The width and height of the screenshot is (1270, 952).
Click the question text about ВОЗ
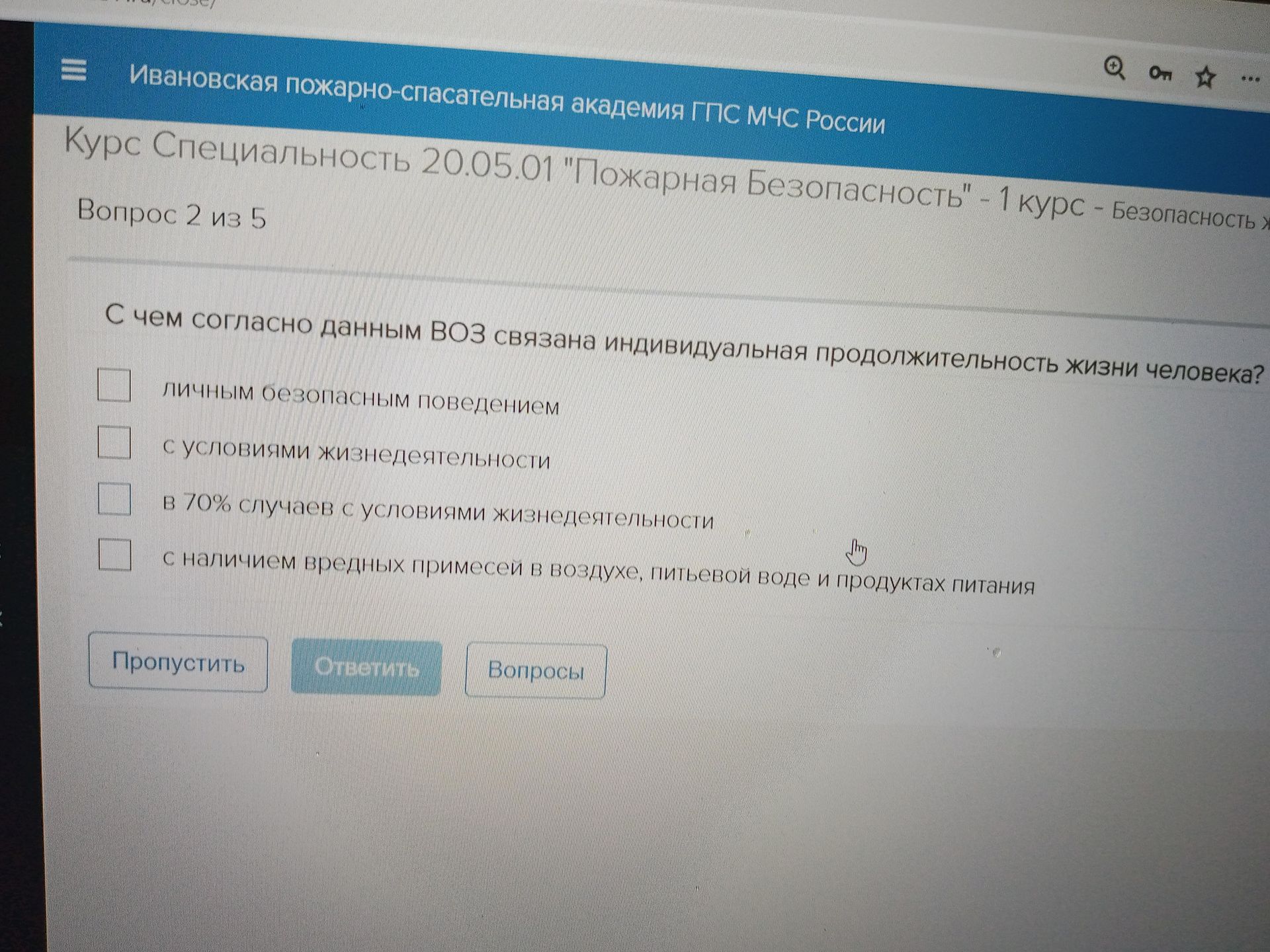[x=685, y=345]
